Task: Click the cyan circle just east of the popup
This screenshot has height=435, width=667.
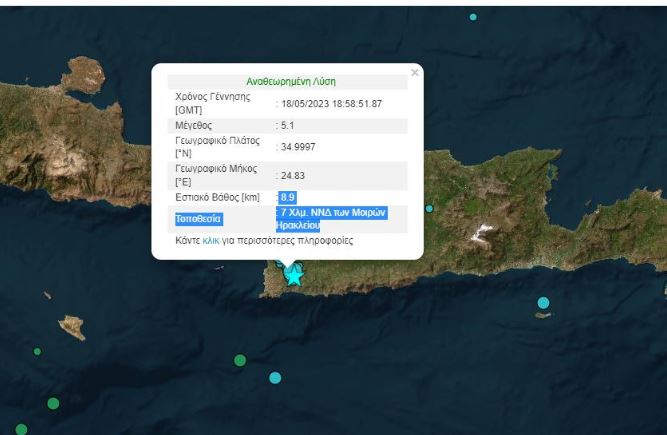Action: (x=429, y=209)
